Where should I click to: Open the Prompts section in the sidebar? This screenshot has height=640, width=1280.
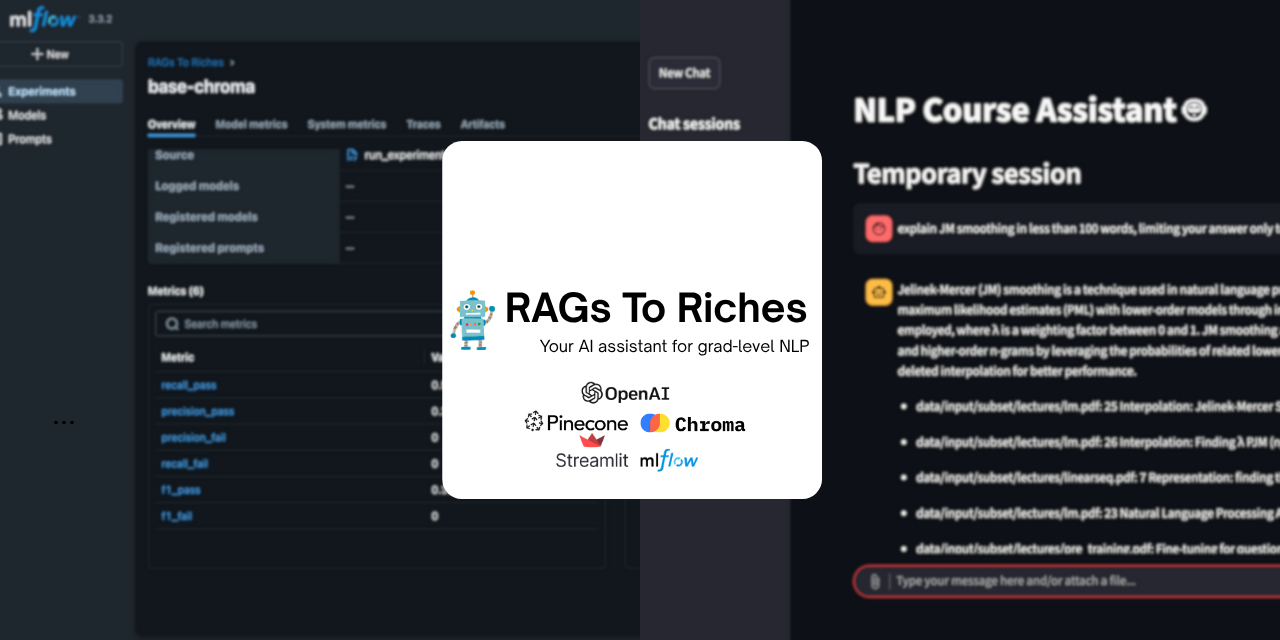(x=29, y=139)
